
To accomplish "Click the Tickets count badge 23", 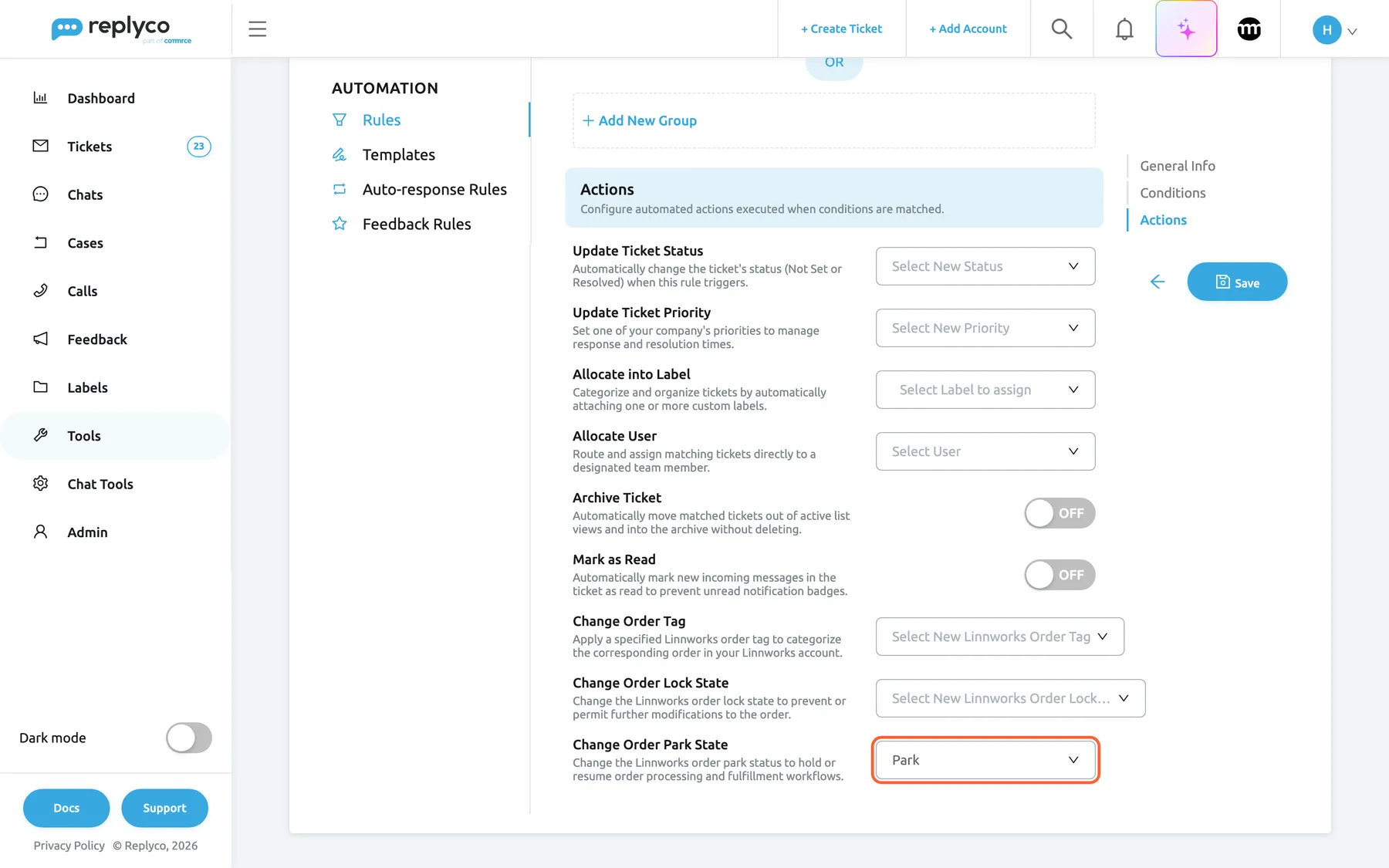I will pos(198,146).
